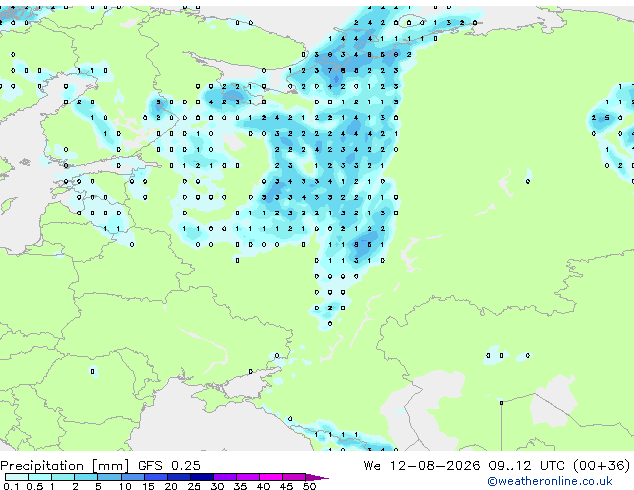Click the 5 mm legend color swatch
The image size is (634, 490).
coord(109,477)
